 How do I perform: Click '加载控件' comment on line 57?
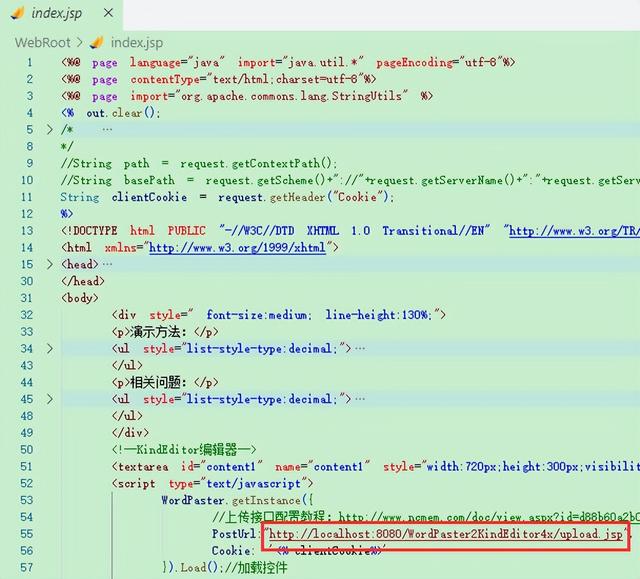tap(263, 568)
